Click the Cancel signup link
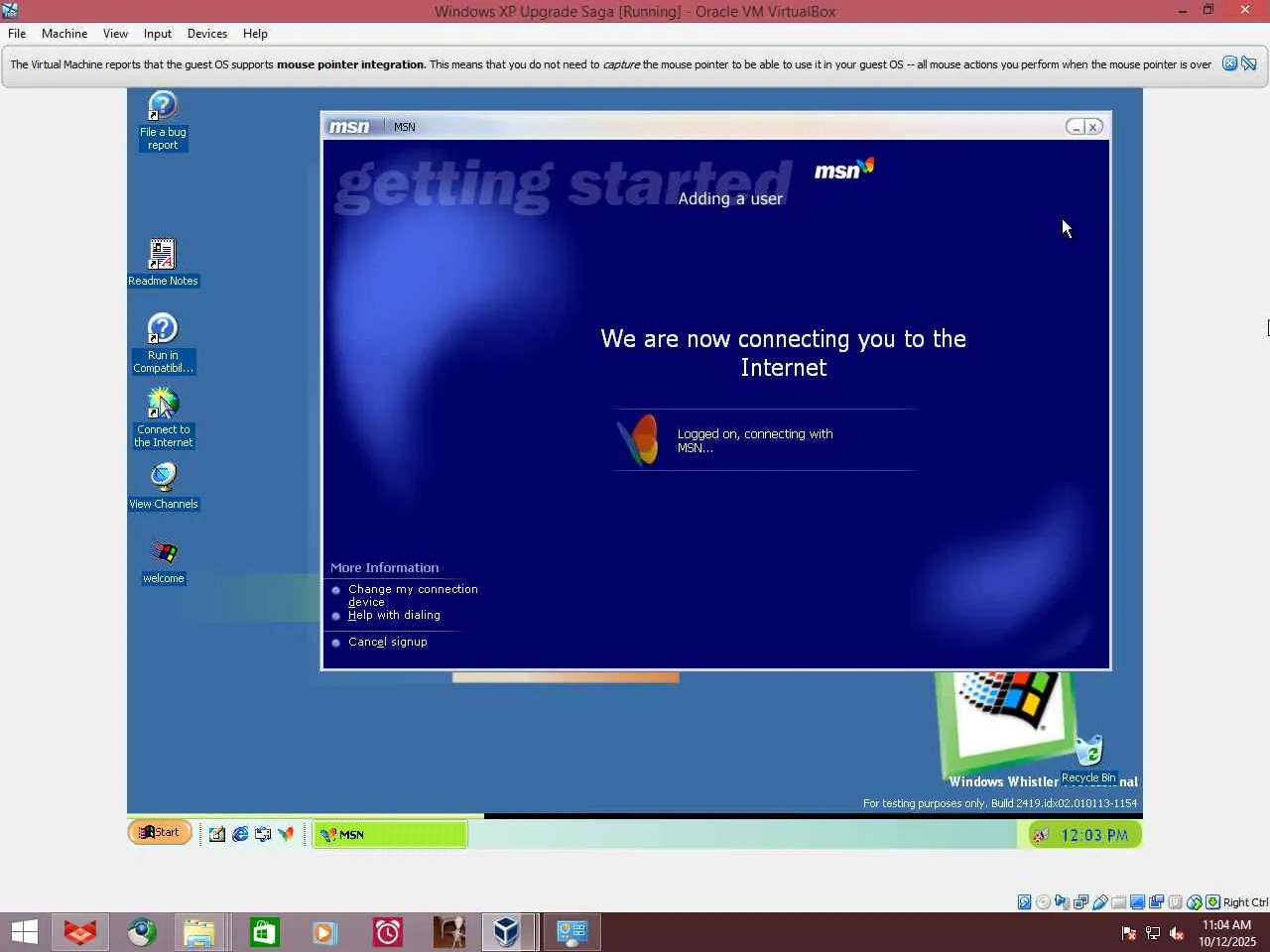Viewport: 1270px width, 952px height. [x=387, y=642]
